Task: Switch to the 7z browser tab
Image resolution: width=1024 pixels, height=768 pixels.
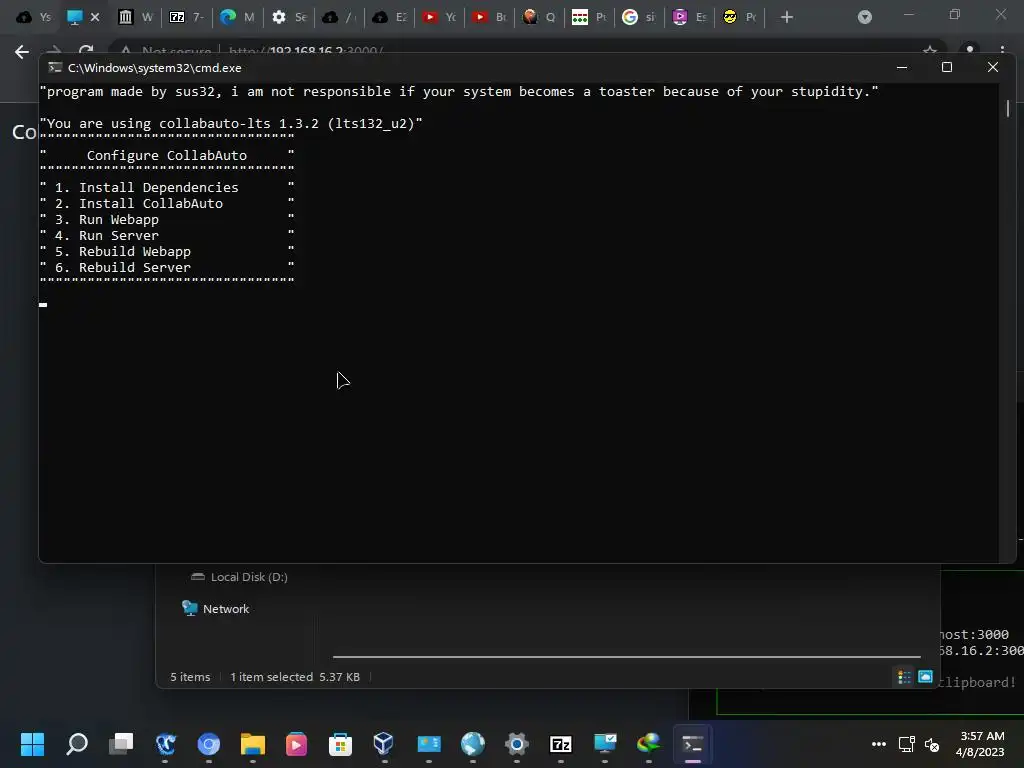Action: [186, 17]
